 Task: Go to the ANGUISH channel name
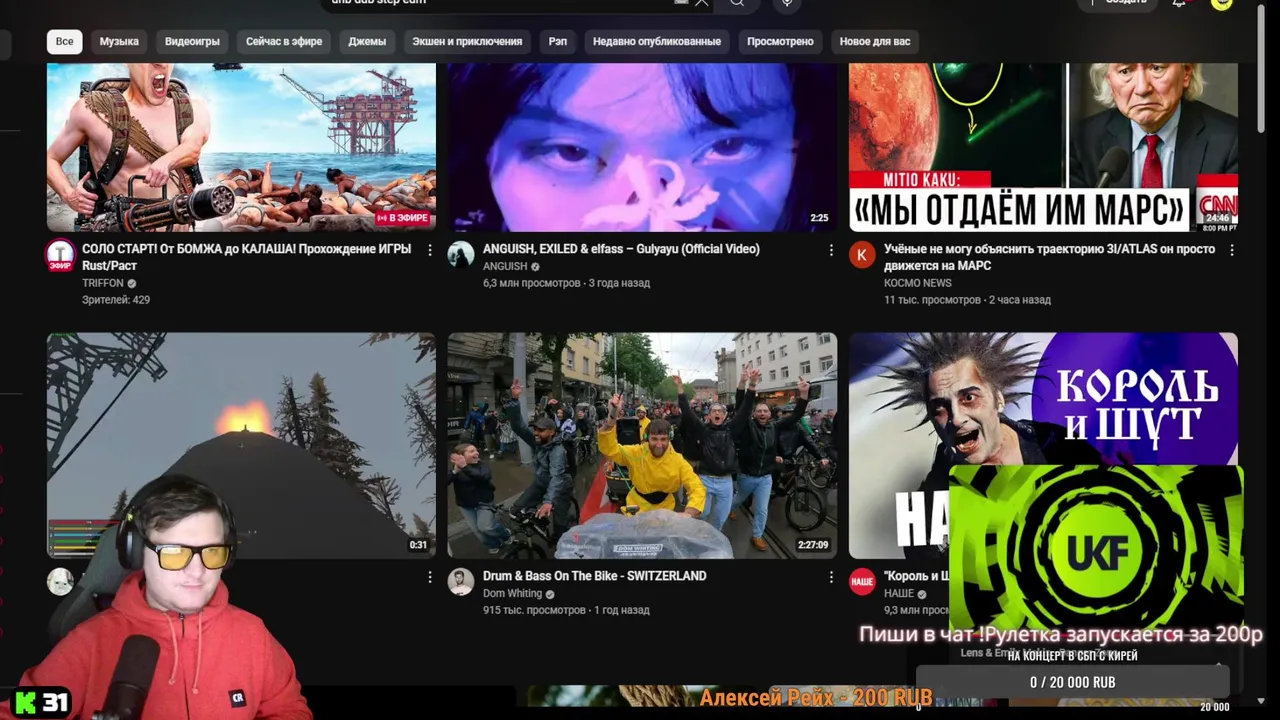[x=505, y=267]
